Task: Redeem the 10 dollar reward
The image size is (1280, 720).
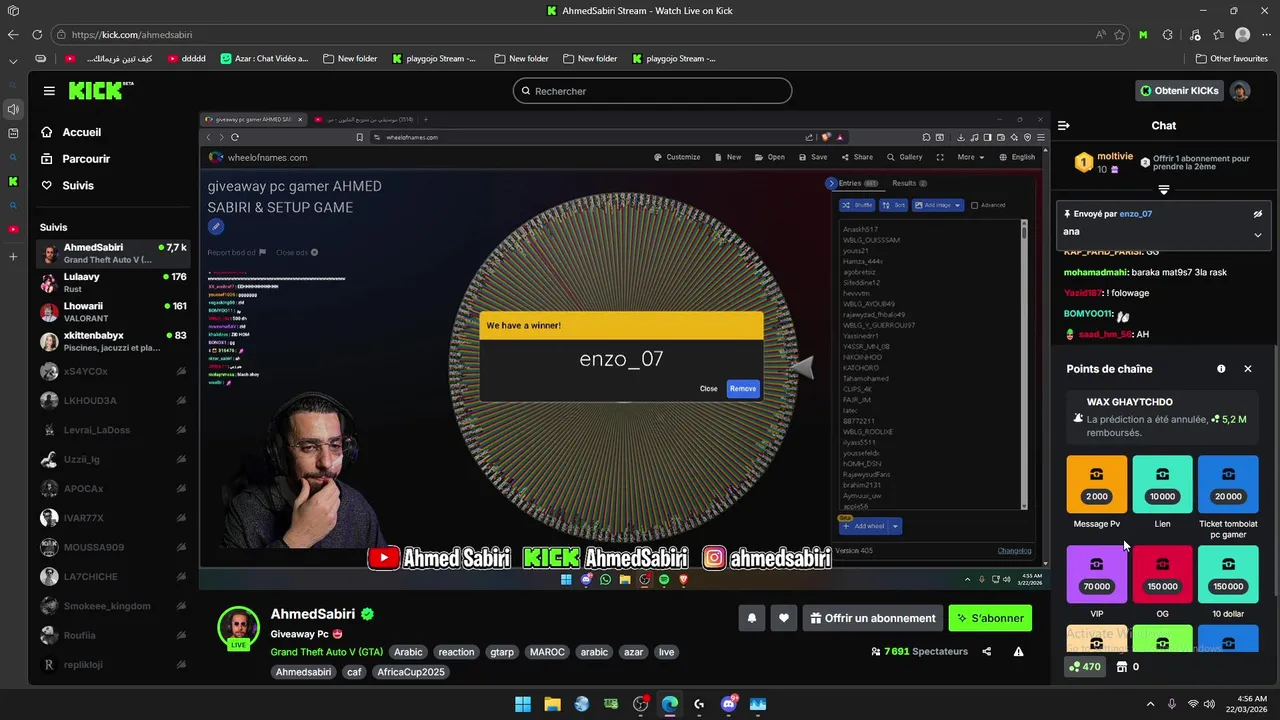Action: click(x=1228, y=575)
